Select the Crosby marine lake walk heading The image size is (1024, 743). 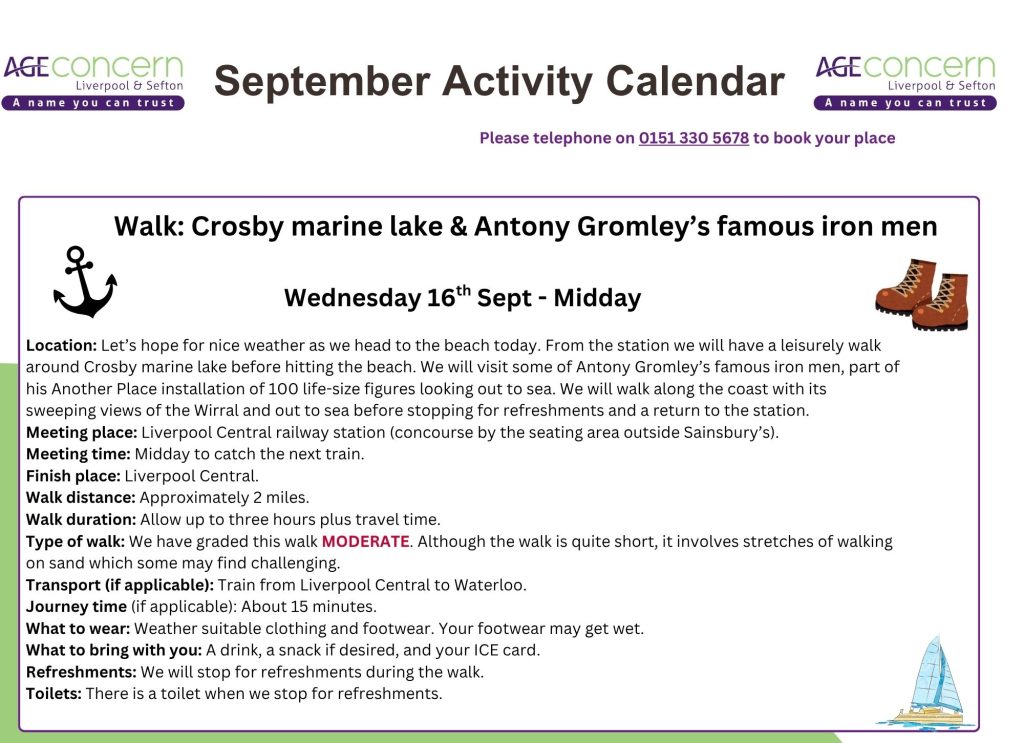[526, 227]
